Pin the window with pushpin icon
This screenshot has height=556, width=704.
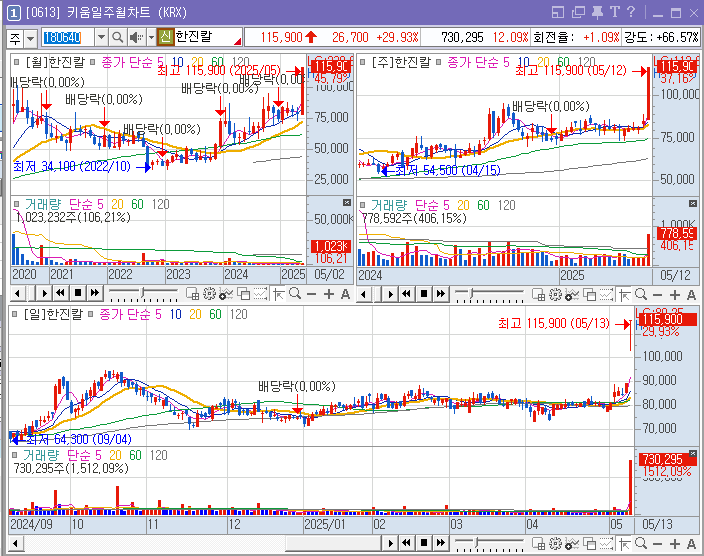tap(597, 12)
